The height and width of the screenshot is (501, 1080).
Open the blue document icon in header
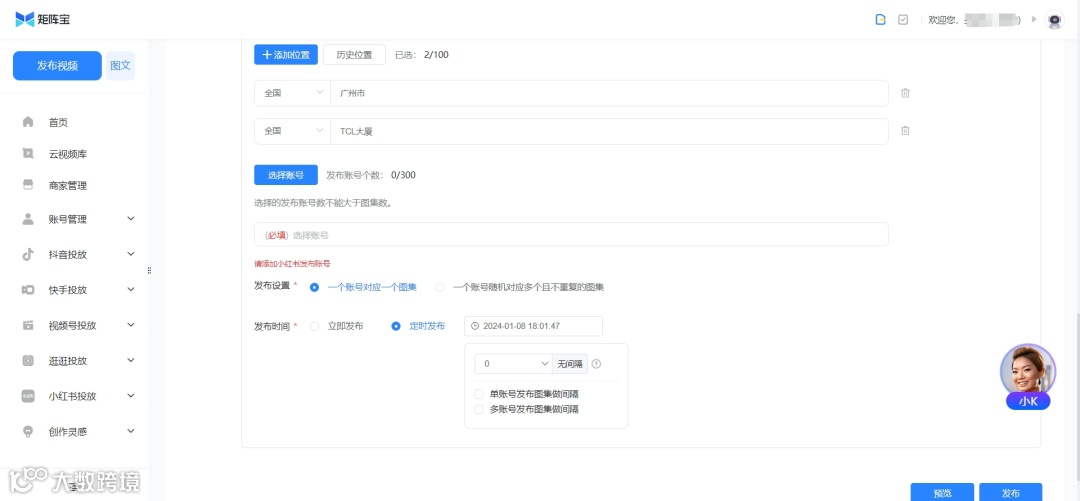(x=880, y=20)
